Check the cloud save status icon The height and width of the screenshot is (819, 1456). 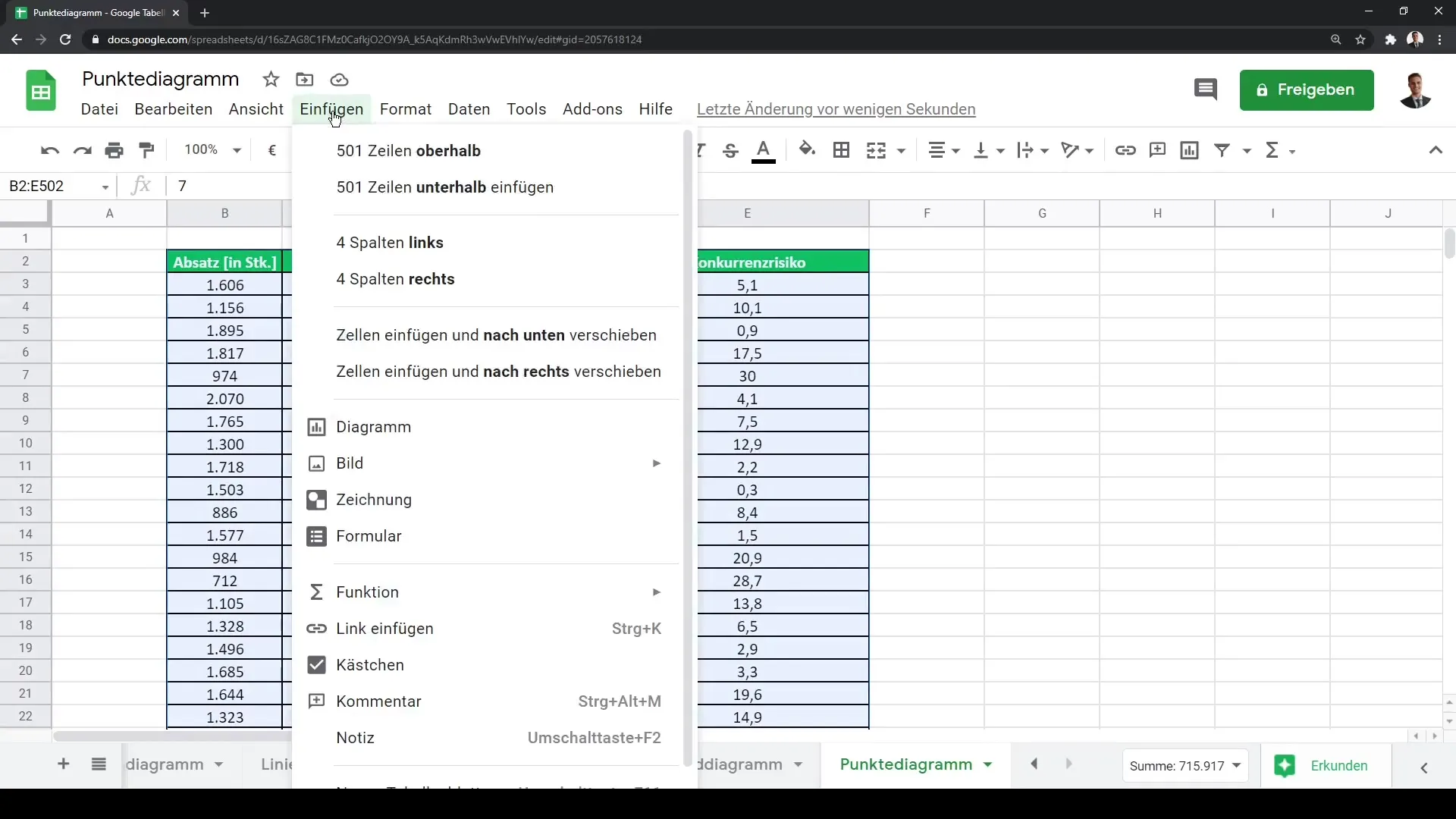click(x=339, y=80)
